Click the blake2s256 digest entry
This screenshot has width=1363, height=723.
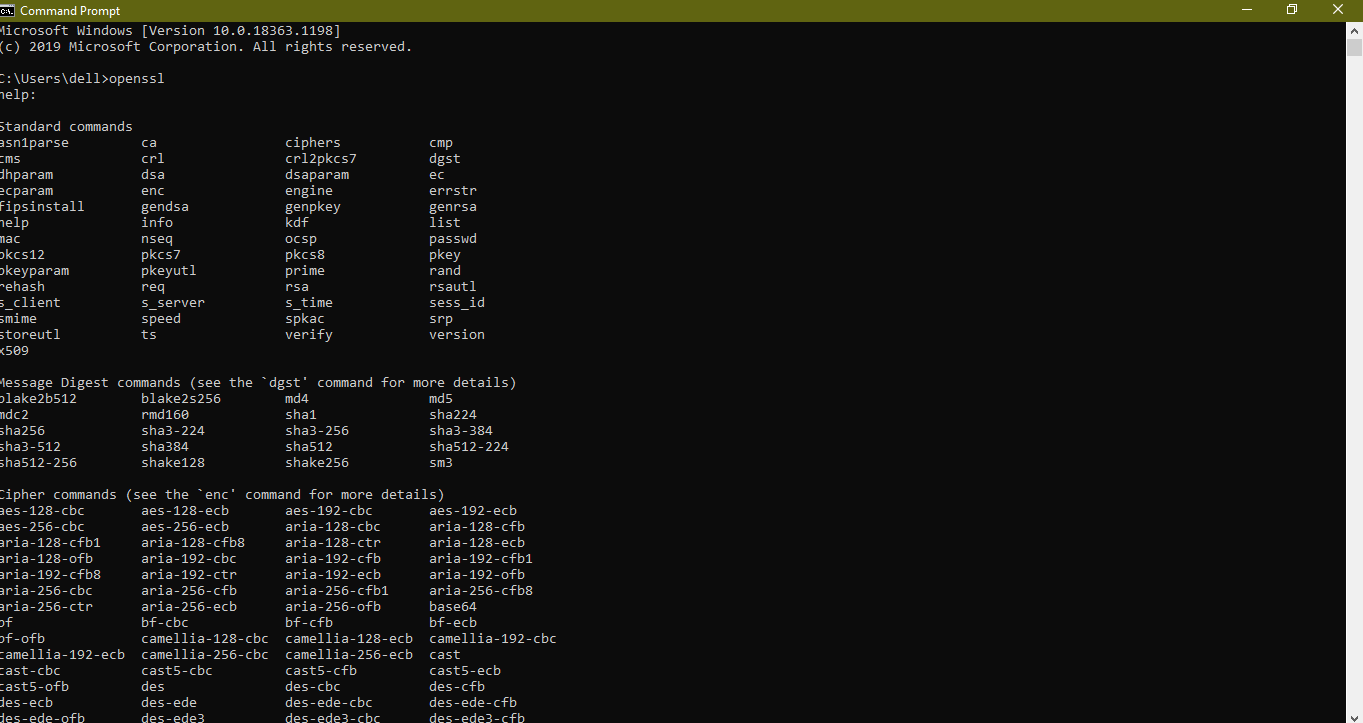click(181, 399)
